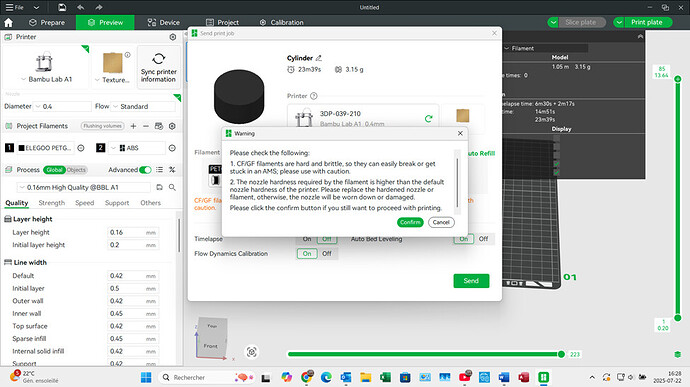Open the Bambu Lab A1 printer dropdown
The width and height of the screenshot is (690, 387).
pyautogui.click(x=46, y=79)
